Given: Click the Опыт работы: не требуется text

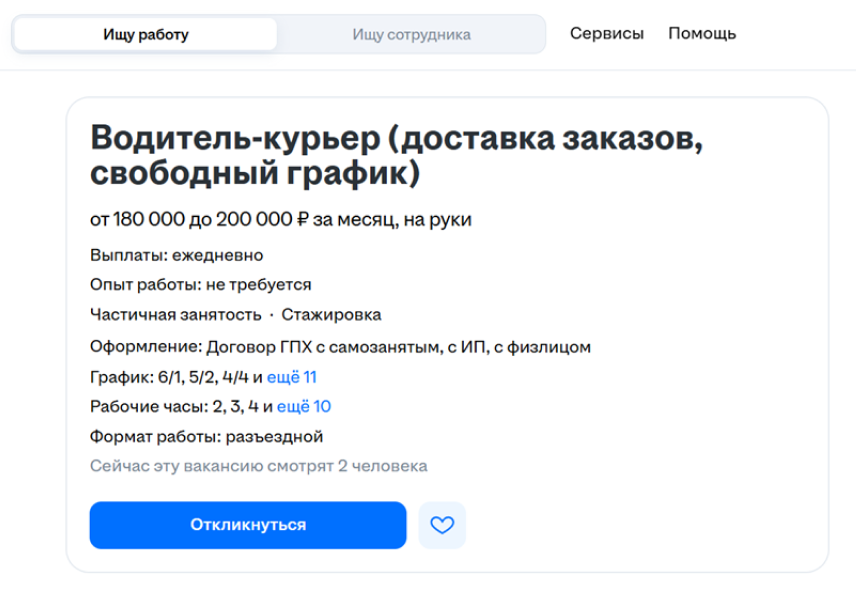Looking at the screenshot, I should pyautogui.click(x=200, y=284).
